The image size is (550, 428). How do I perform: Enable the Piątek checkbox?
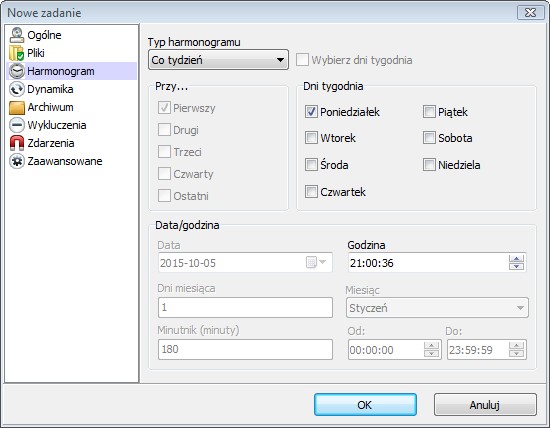[429, 112]
